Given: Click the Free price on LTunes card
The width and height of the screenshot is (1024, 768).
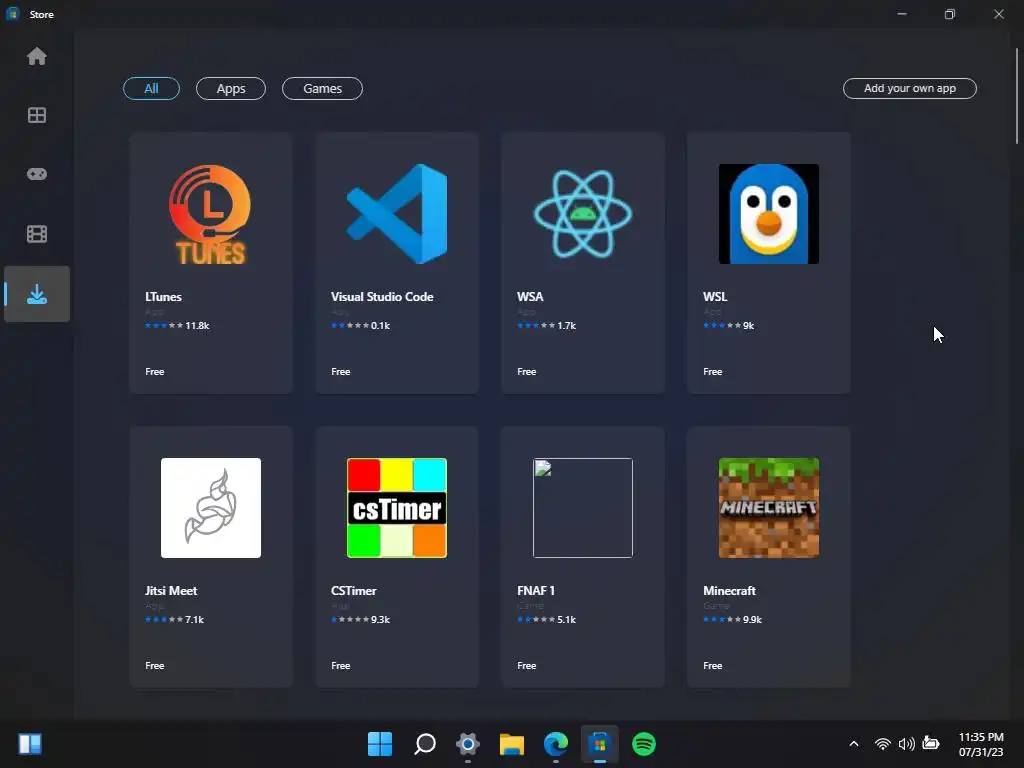Looking at the screenshot, I should [x=155, y=372].
